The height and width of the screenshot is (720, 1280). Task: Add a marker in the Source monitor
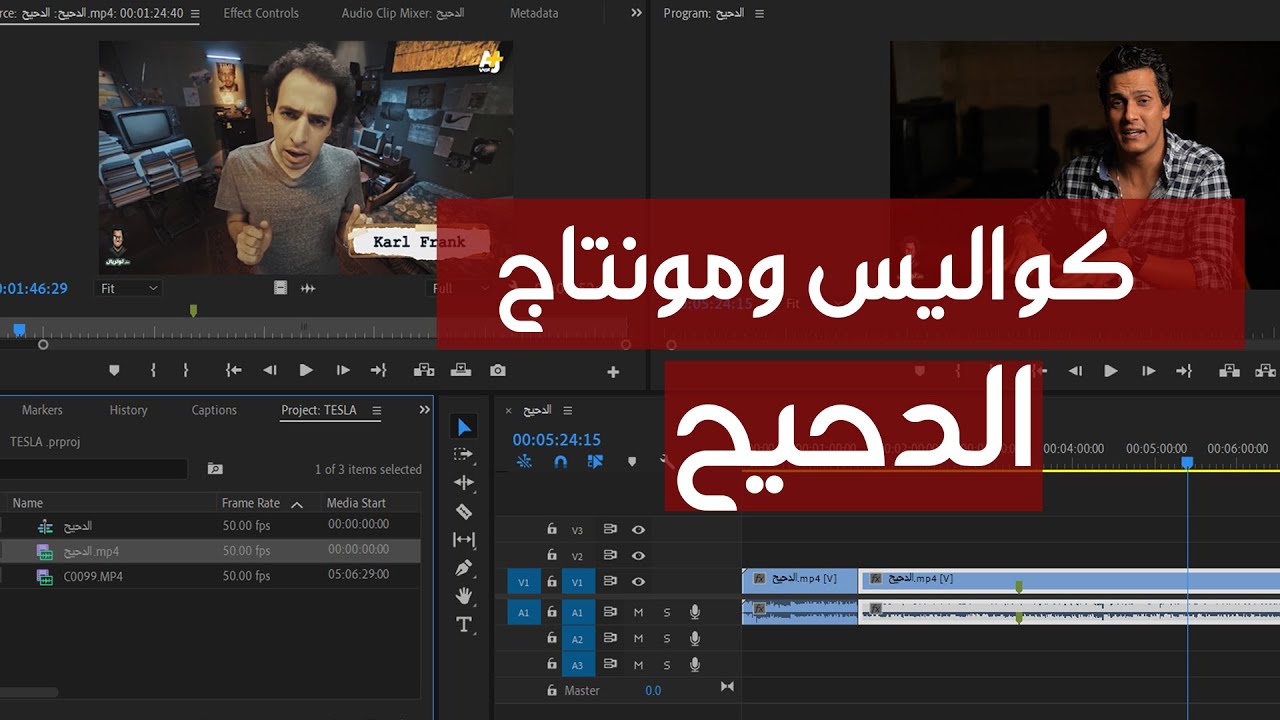(114, 370)
